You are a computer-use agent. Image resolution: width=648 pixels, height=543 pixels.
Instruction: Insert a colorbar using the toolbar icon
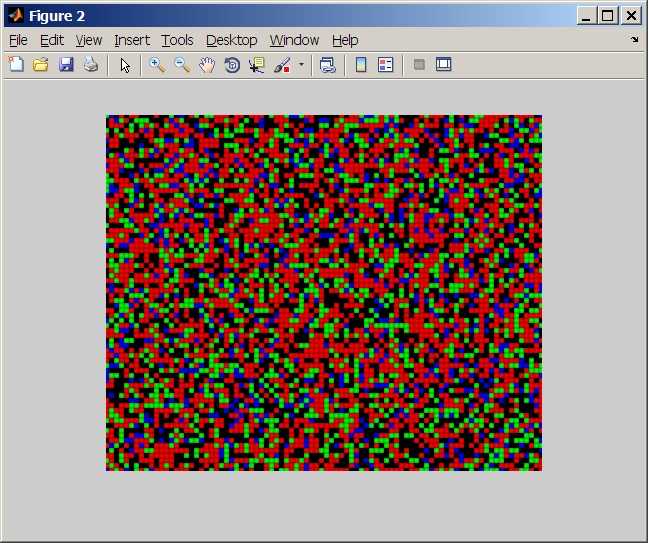click(361, 65)
